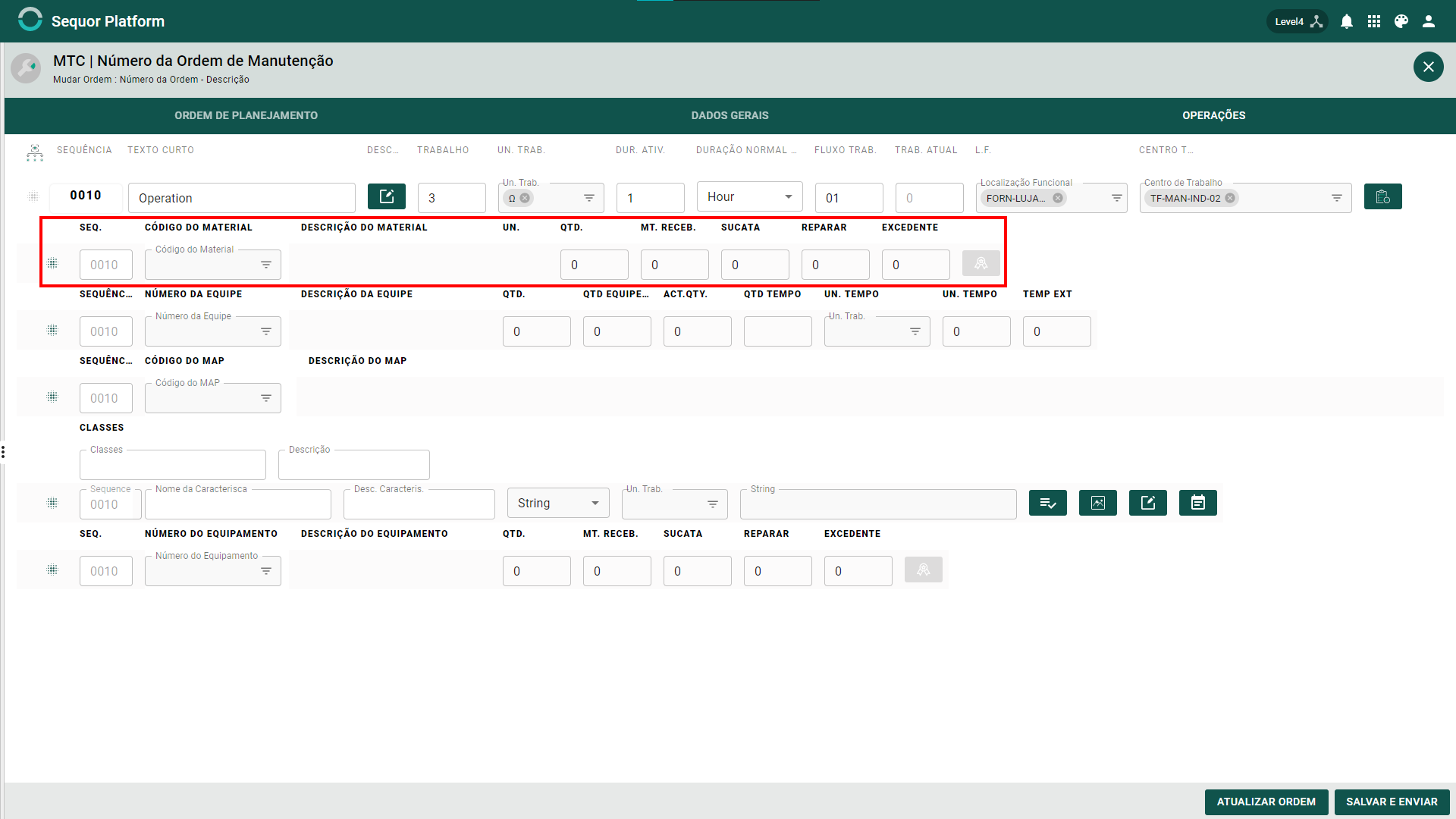Click the Fluxo Trab. field showing 01
1456x819 pixels.
tap(849, 198)
